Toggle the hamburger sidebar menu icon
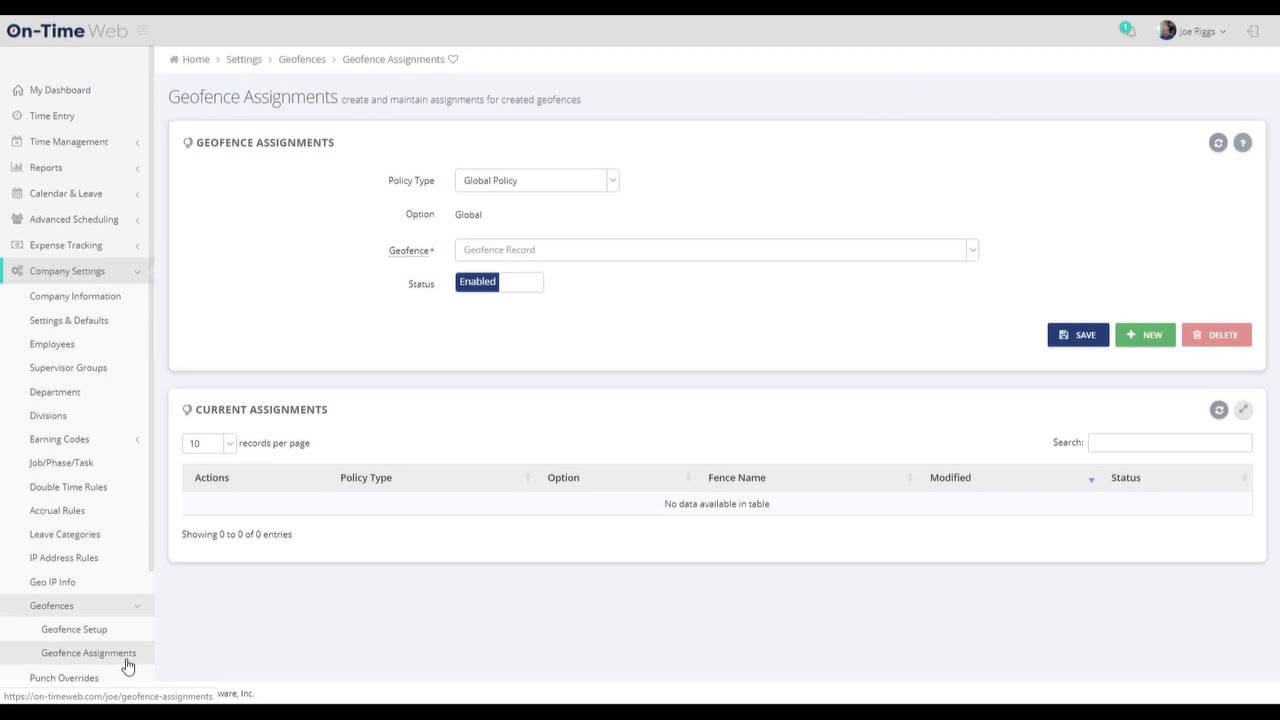The width and height of the screenshot is (1280, 720). (x=143, y=31)
